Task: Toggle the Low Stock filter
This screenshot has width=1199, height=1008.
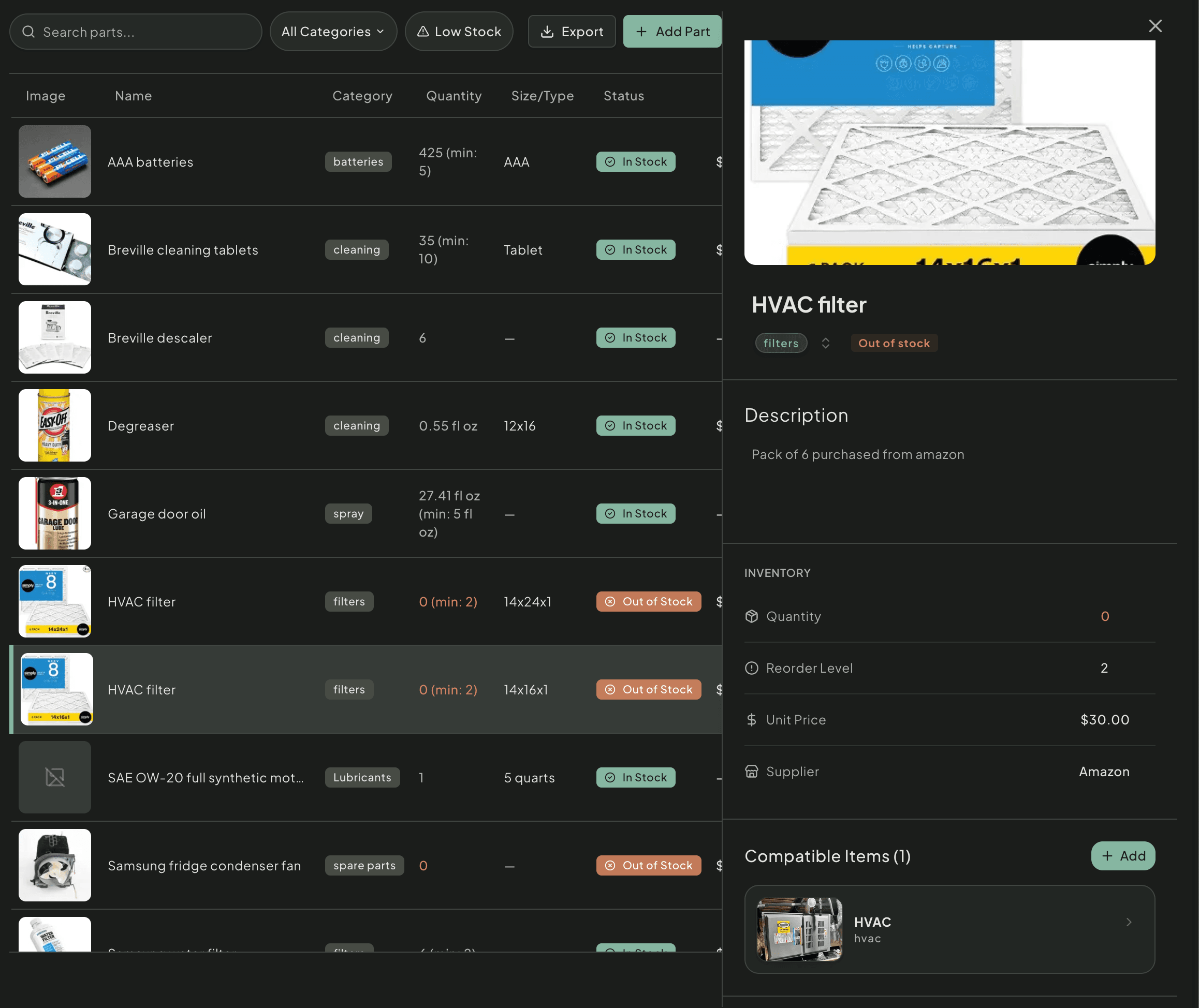Action: tap(459, 32)
